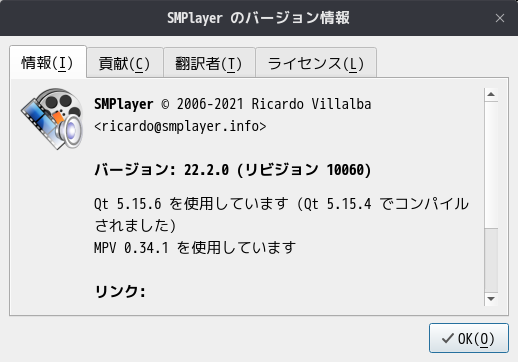
Task: Open the ライセンス(L) tab
Action: click(x=316, y=63)
